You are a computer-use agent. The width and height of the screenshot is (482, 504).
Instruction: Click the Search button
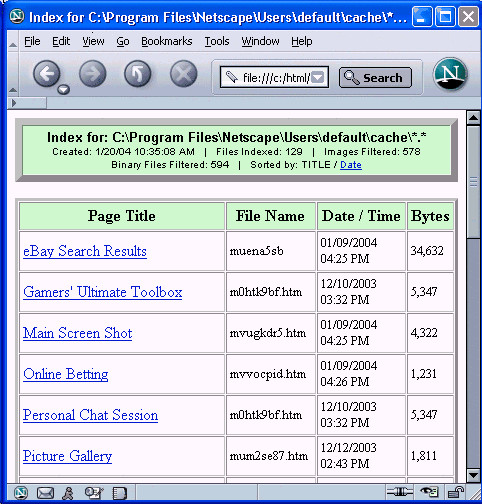pos(375,78)
